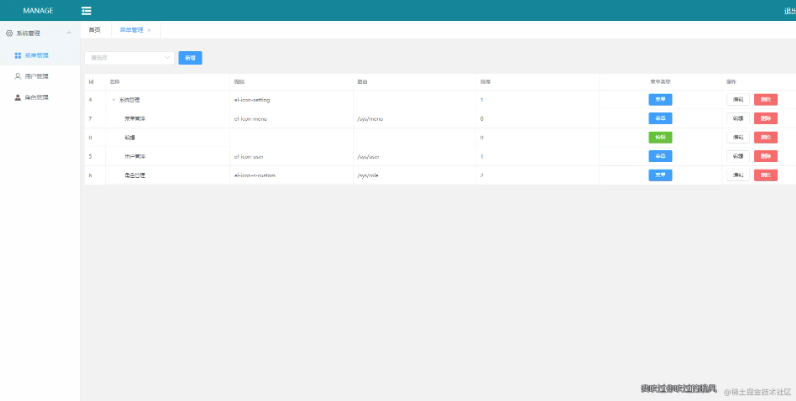Click the 操作 column header
Screen dimensions: 796x401
(x=731, y=82)
